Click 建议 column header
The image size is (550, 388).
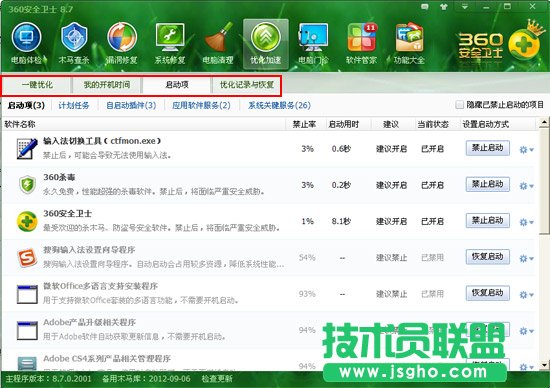391,125
